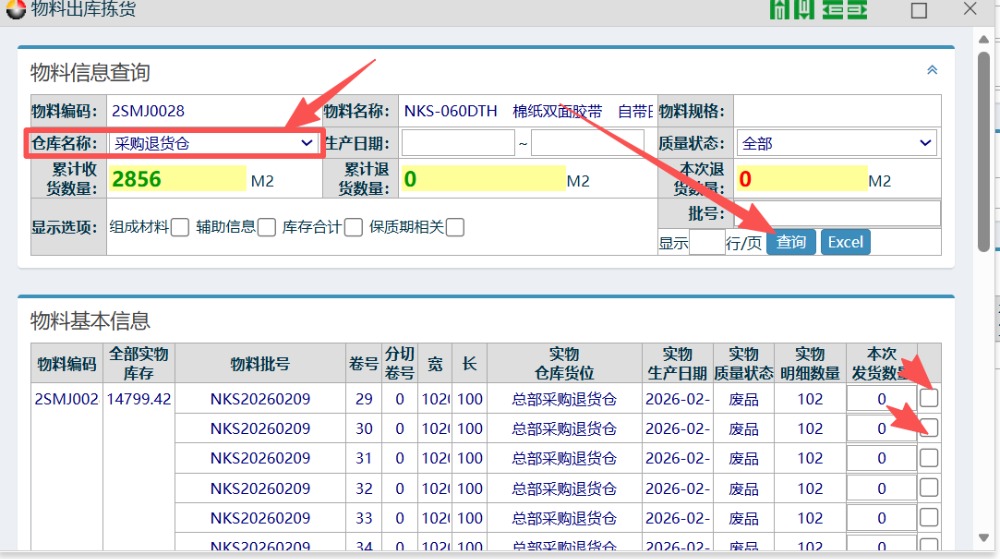Enable the 组成材料 checkbox
The image size is (1000, 559).
point(180,227)
